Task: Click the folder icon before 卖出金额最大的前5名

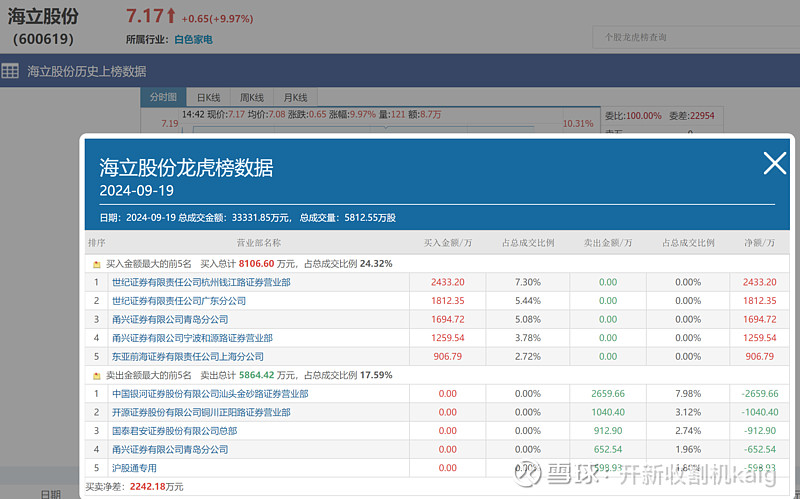Action: pos(96,376)
